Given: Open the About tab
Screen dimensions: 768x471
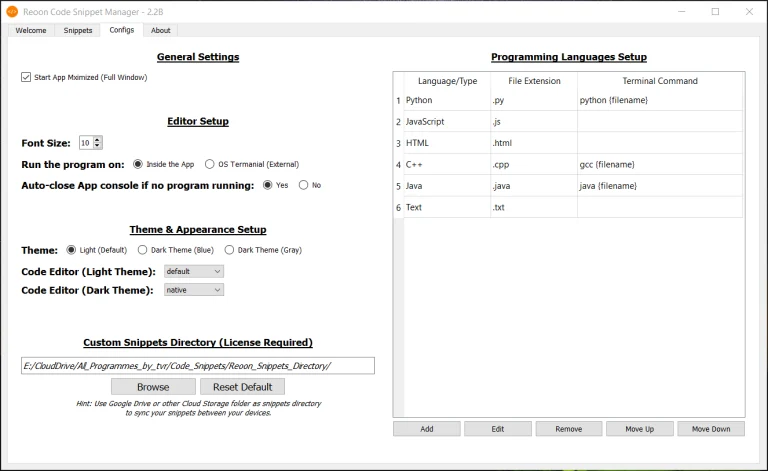Looking at the screenshot, I should tap(161, 30).
